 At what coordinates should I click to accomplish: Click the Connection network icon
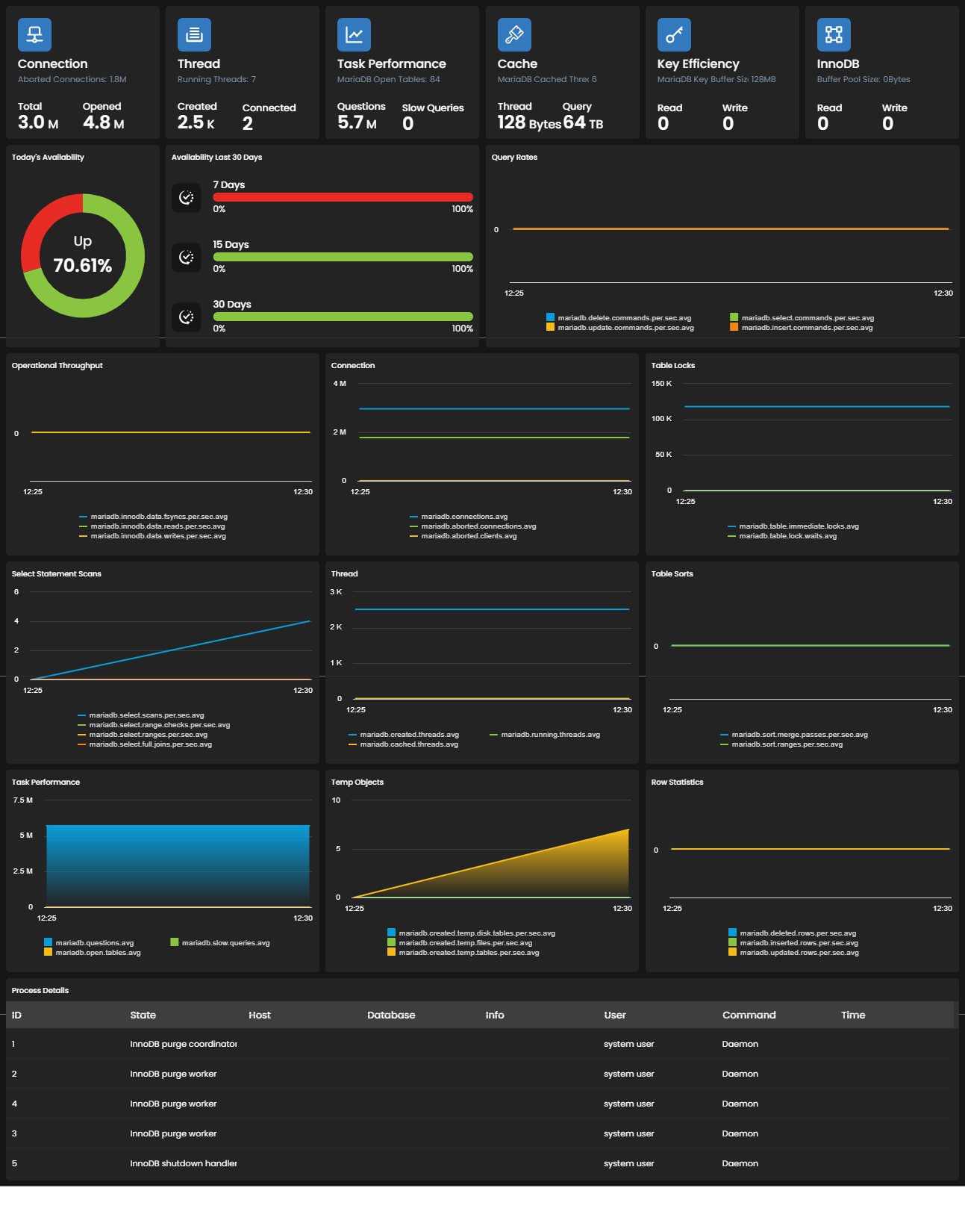tap(34, 34)
